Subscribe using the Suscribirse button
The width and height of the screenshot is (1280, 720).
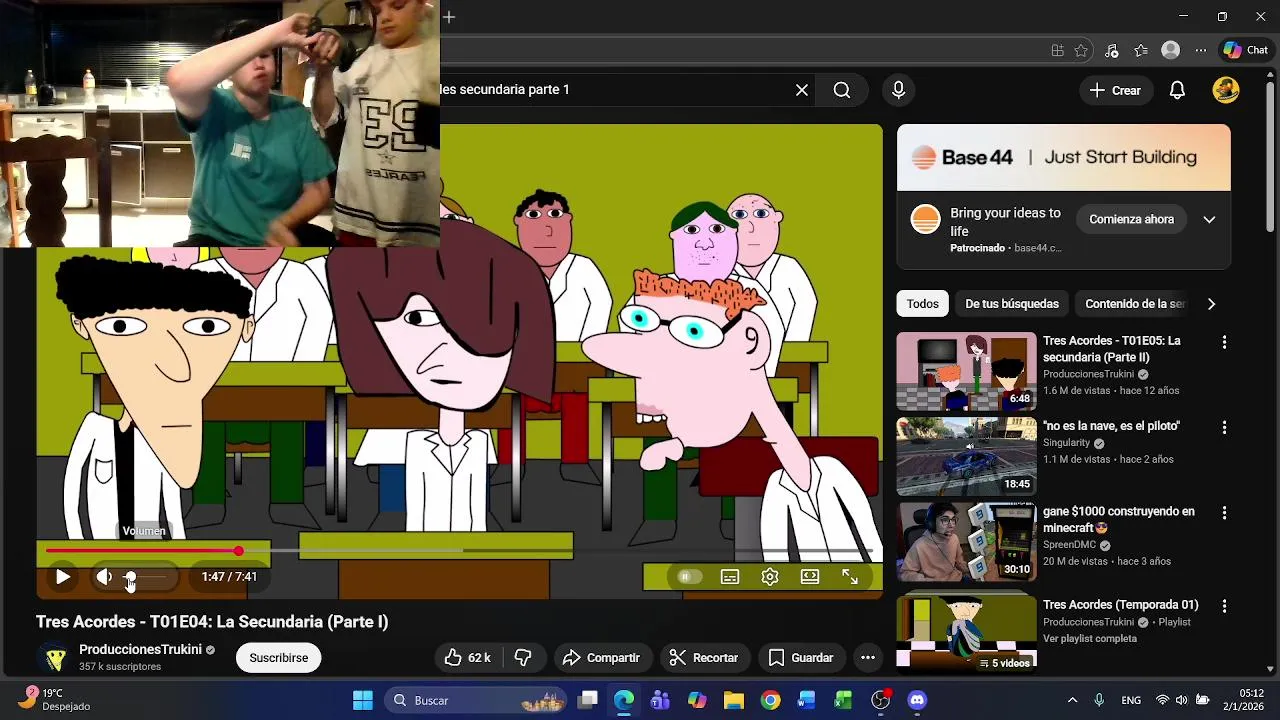click(x=279, y=658)
